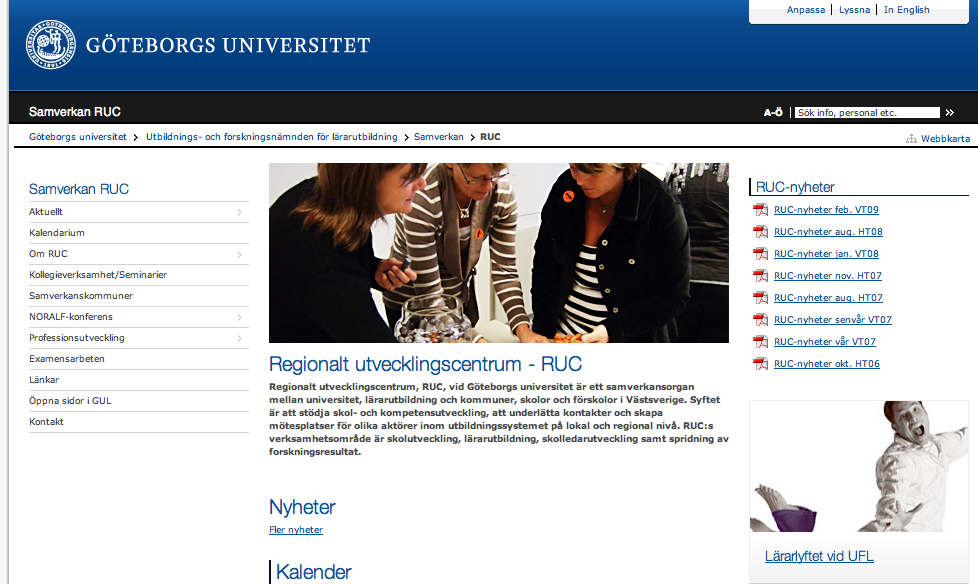Open the A-Ö index link
The height and width of the screenshot is (584, 978).
(773, 112)
